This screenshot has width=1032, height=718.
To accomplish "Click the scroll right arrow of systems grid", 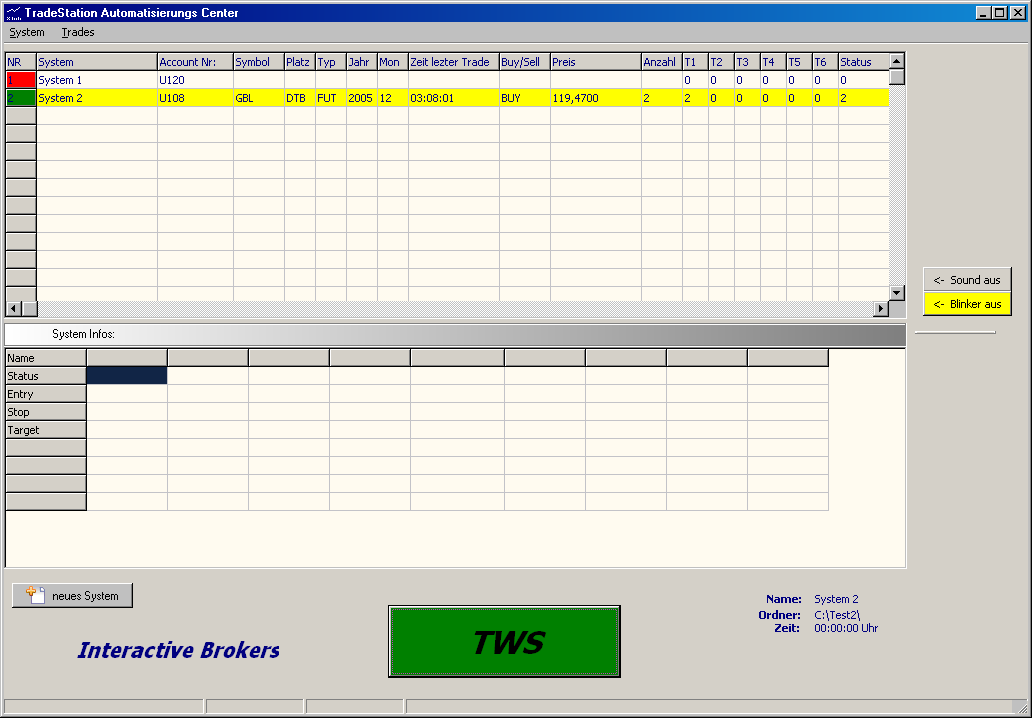I will (x=881, y=308).
